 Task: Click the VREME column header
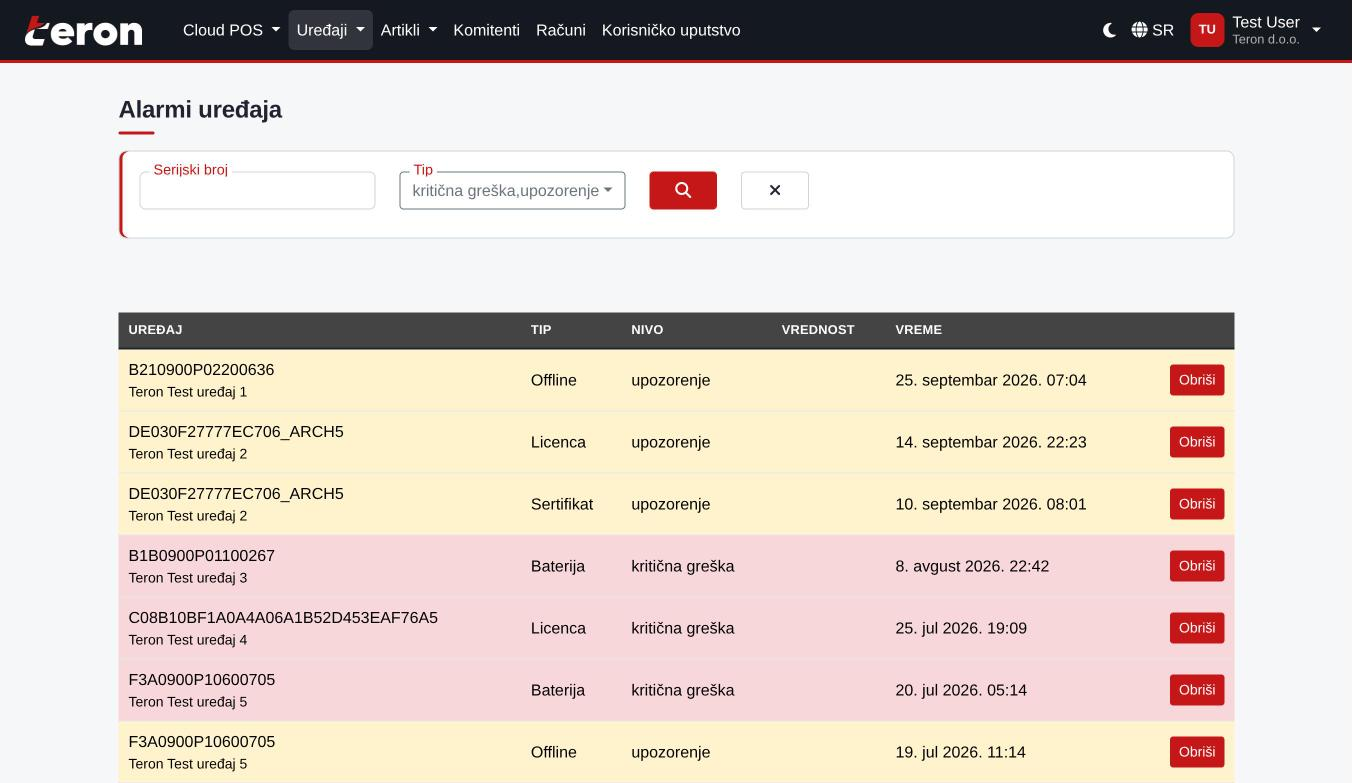pos(918,330)
